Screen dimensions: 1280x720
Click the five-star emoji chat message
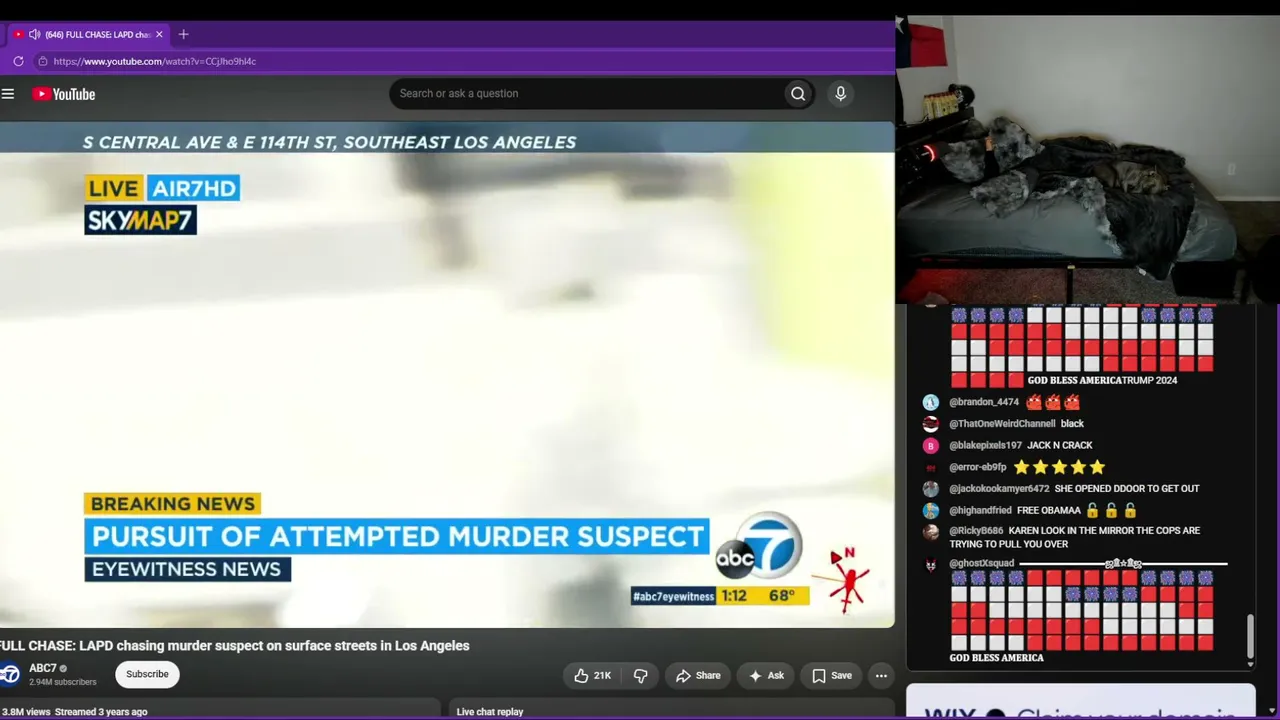1059,467
